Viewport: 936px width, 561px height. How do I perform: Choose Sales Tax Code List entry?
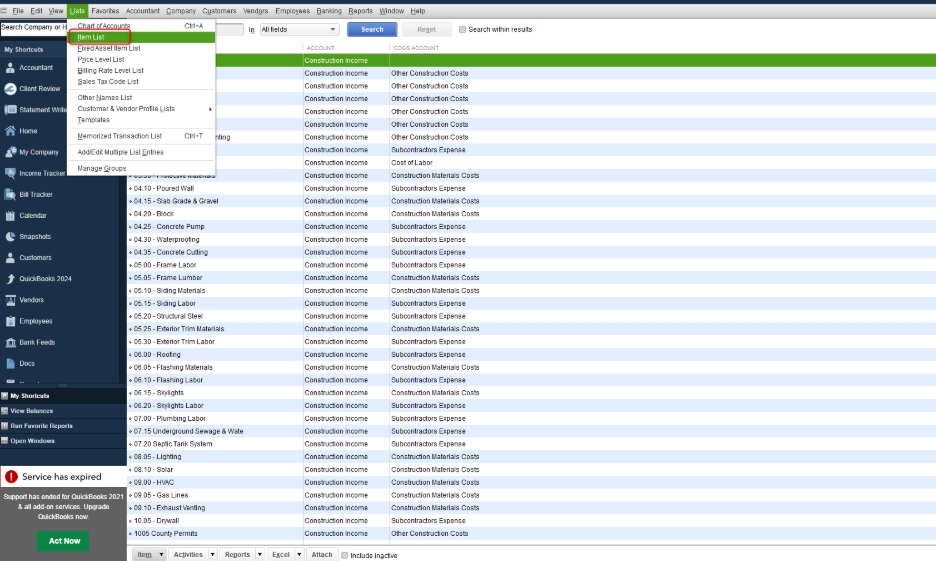tap(141, 82)
